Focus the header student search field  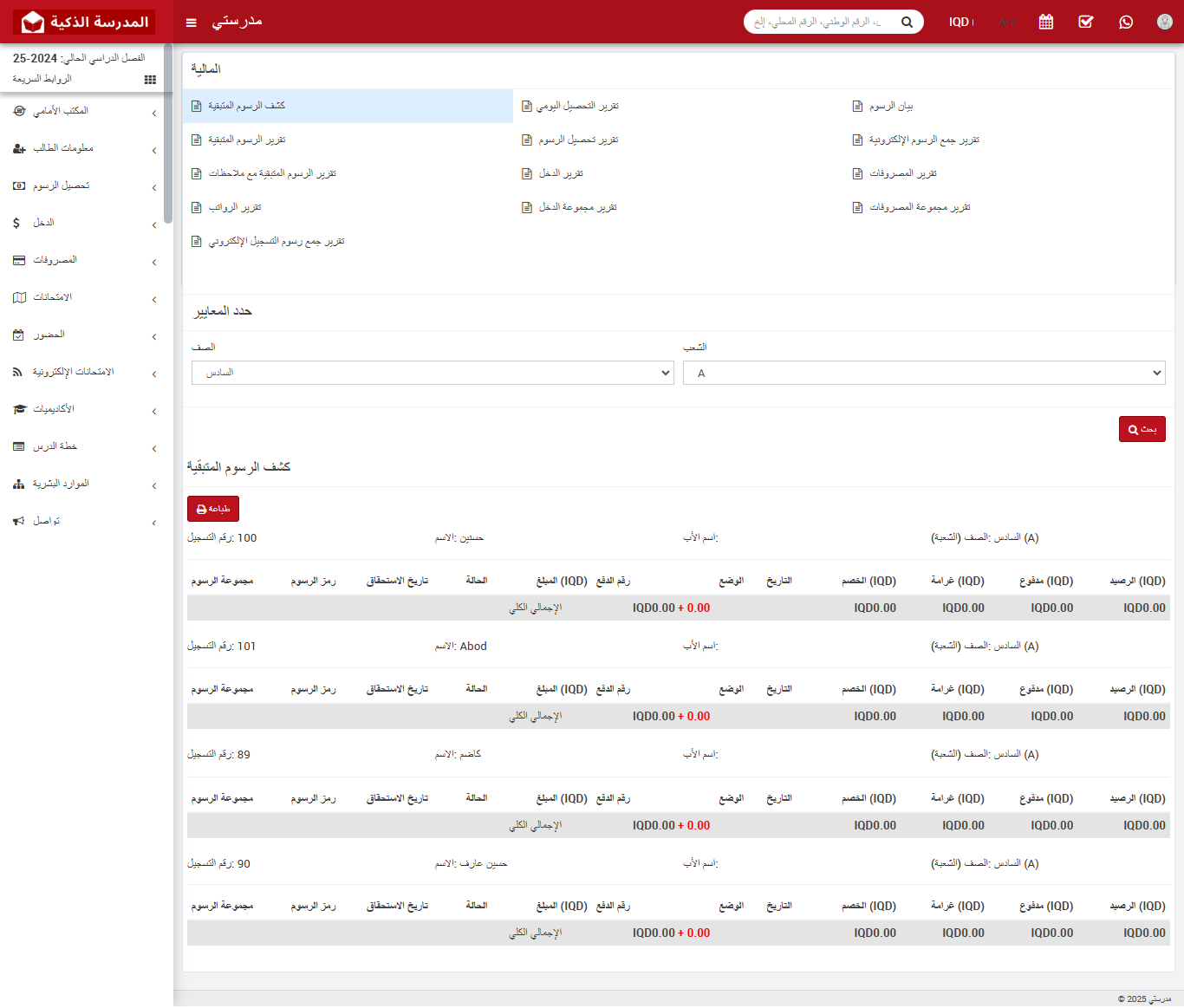coord(819,22)
